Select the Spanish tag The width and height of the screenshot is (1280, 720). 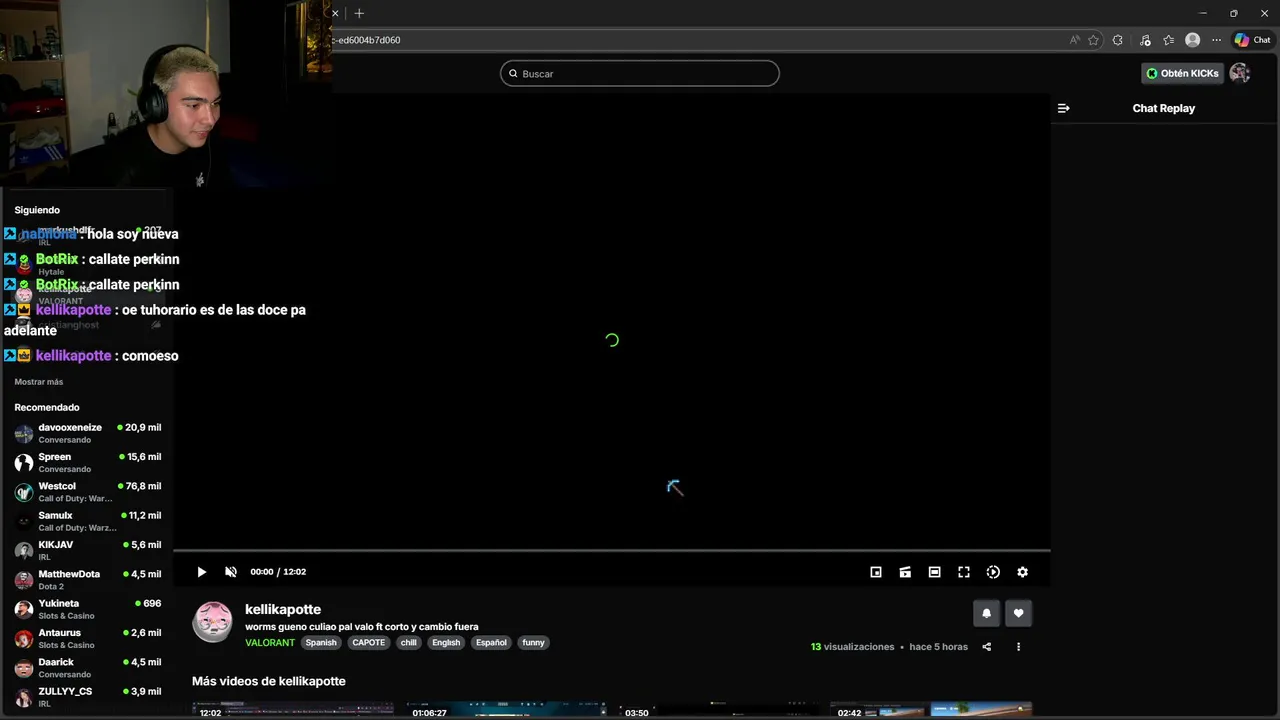pos(321,643)
